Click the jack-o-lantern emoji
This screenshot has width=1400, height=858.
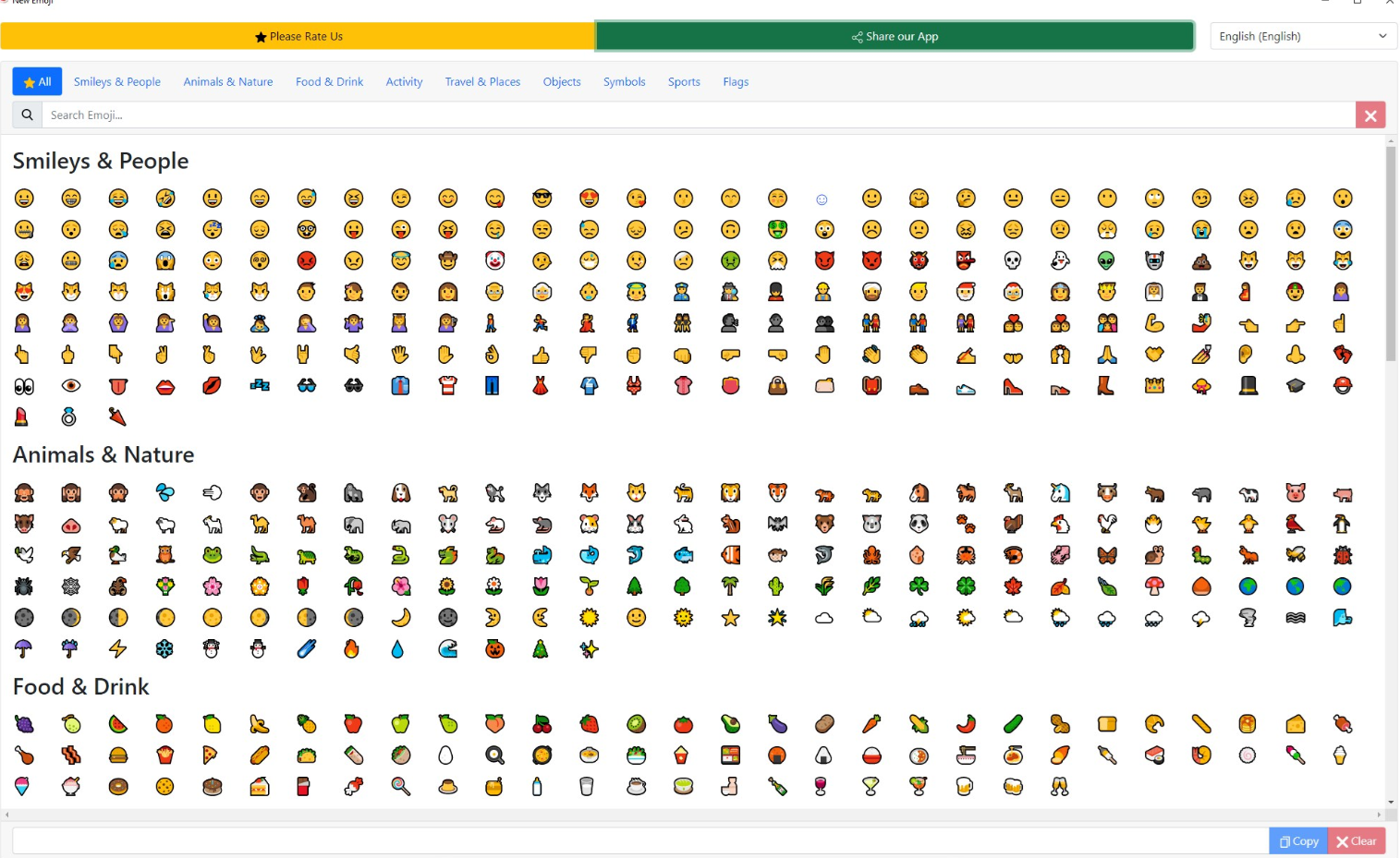495,649
